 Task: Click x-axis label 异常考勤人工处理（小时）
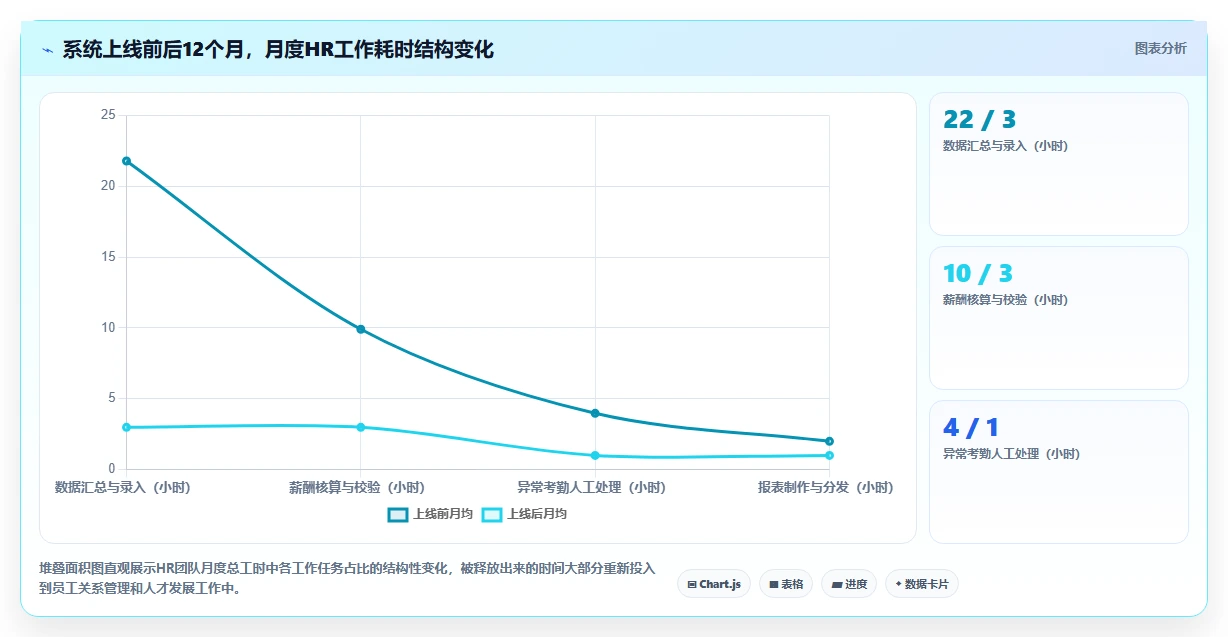tap(591, 488)
